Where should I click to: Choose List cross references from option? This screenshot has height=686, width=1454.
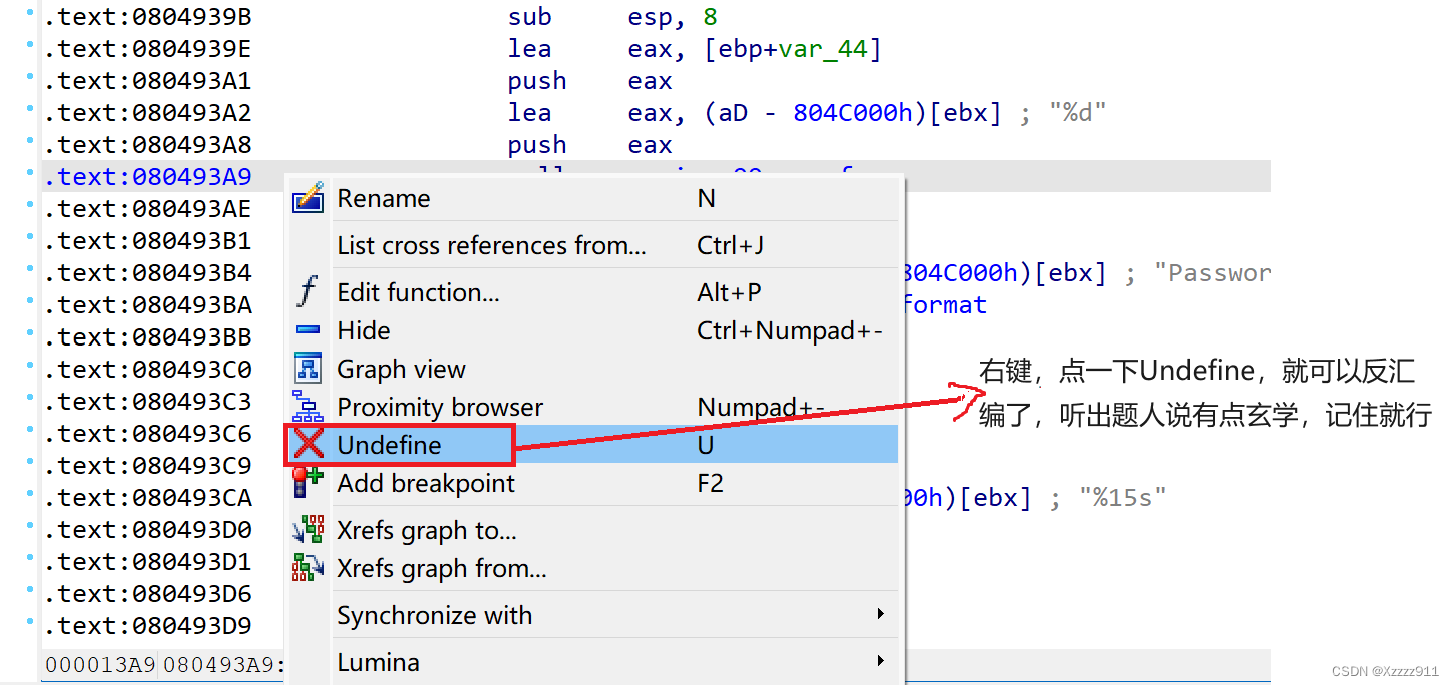pos(491,245)
